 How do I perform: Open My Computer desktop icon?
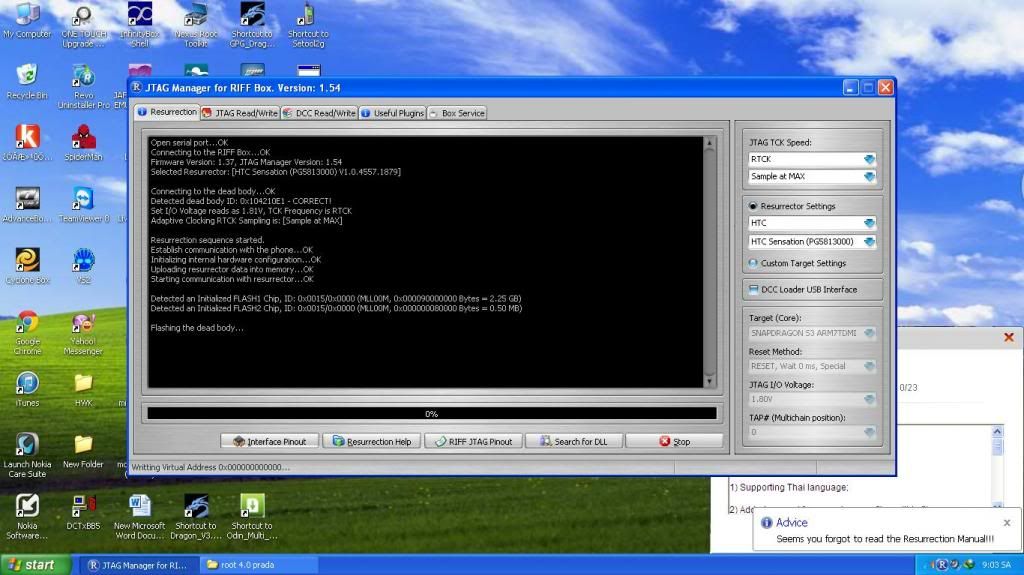tap(27, 21)
